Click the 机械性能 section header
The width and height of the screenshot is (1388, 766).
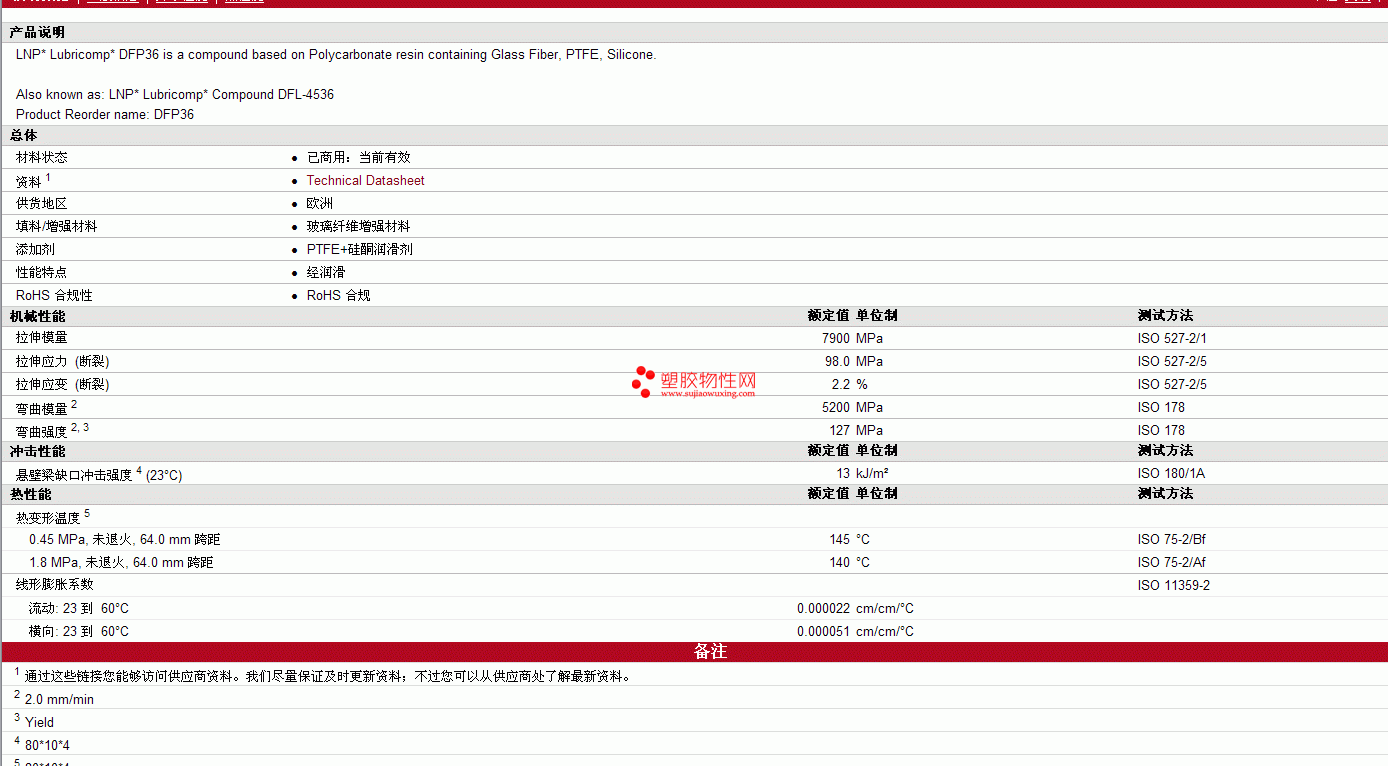37,316
